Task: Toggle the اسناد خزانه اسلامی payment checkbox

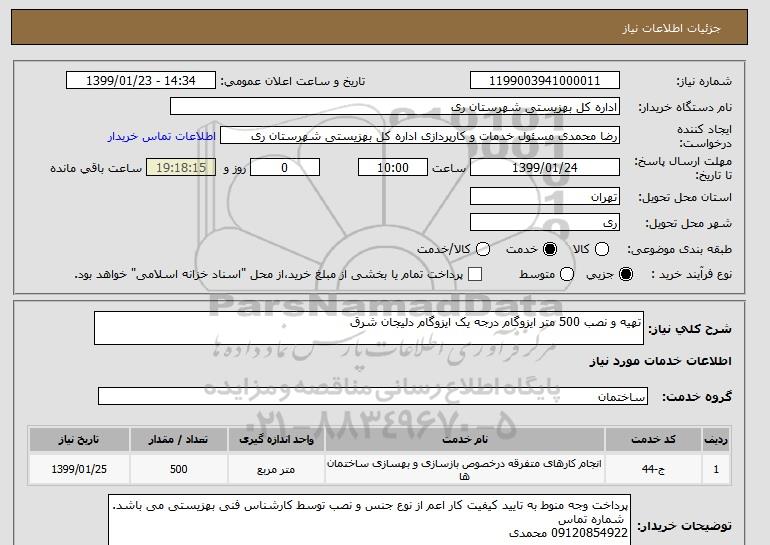Action: click(x=475, y=274)
